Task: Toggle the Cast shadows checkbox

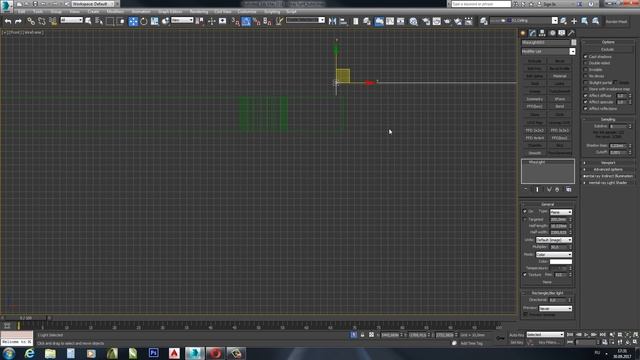Action: (586, 57)
